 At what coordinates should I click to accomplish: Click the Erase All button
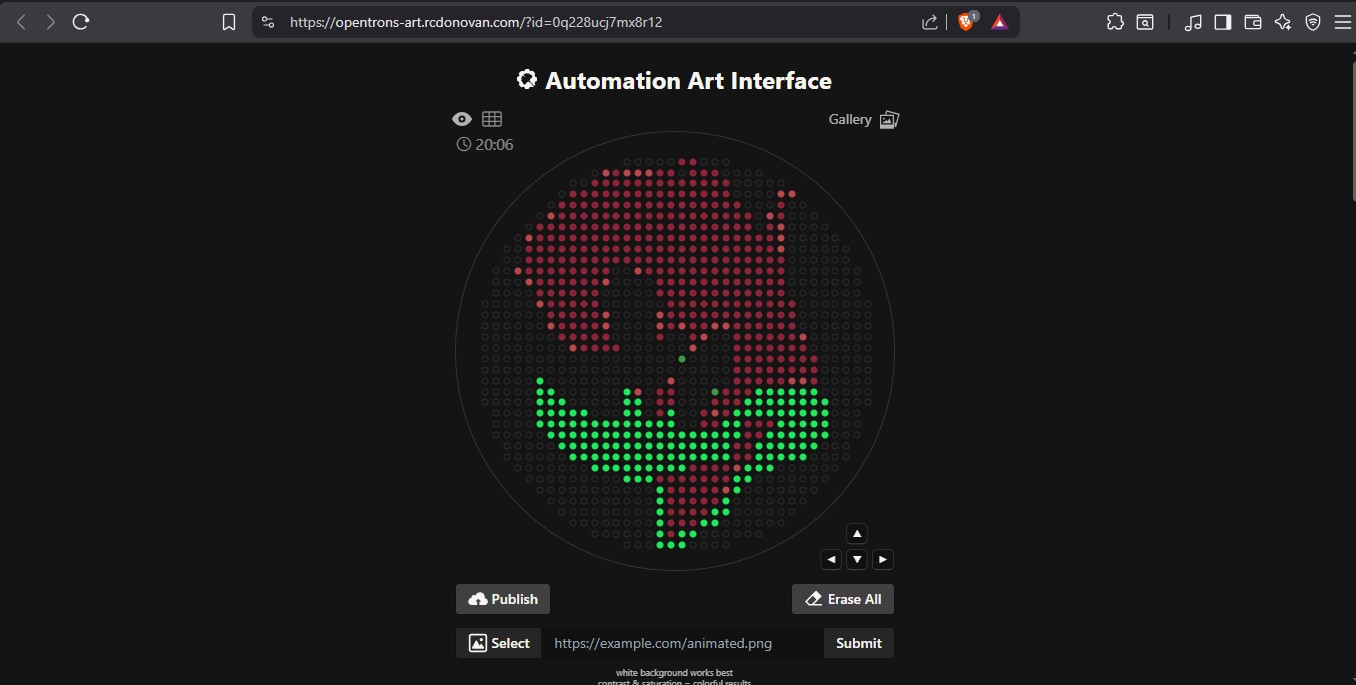click(x=843, y=599)
